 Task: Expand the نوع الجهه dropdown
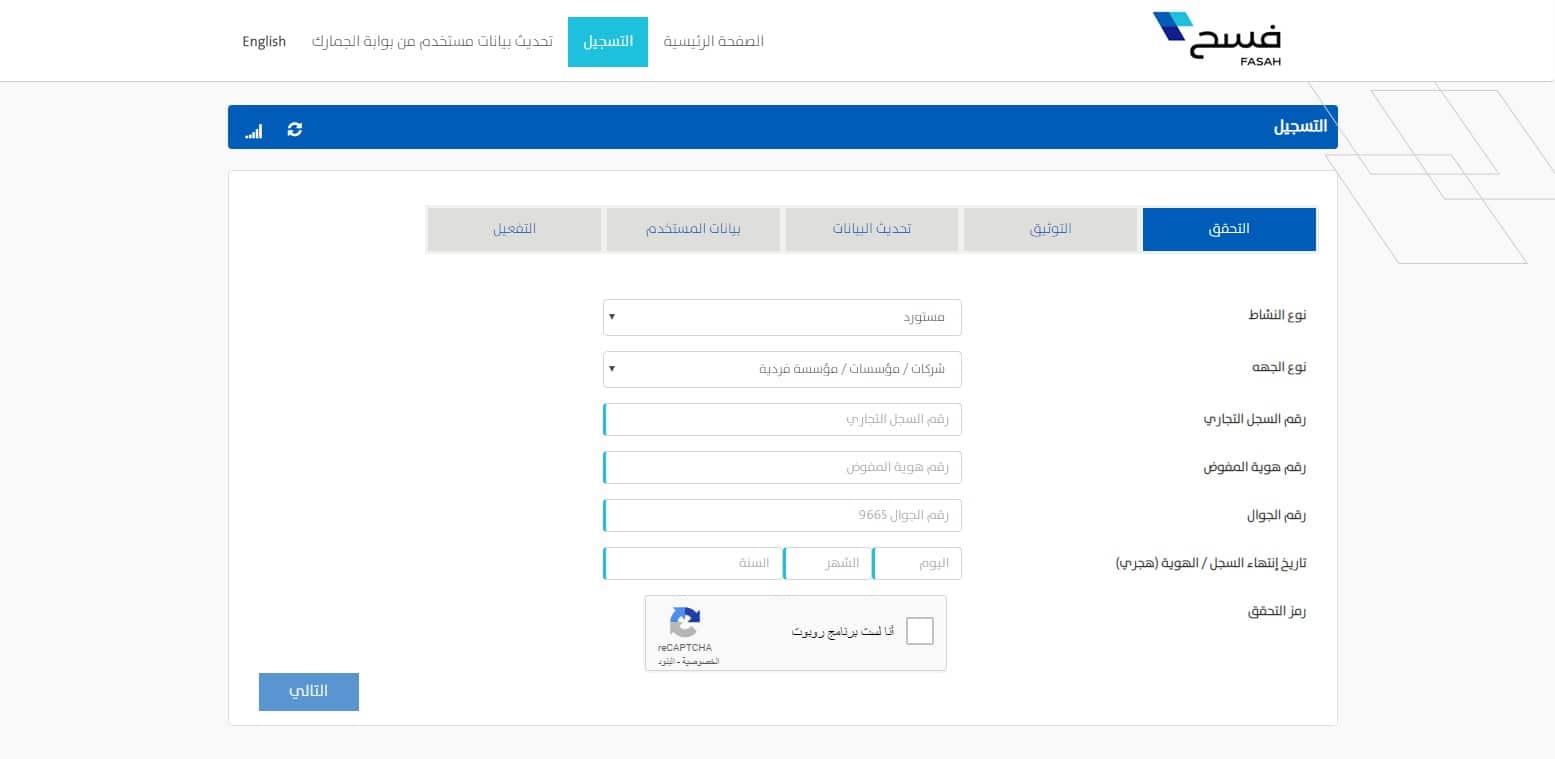coord(782,369)
